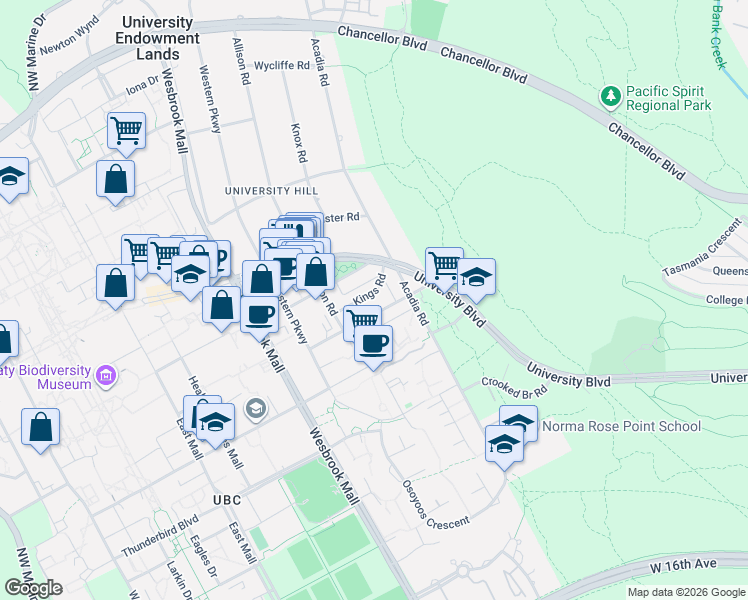The height and width of the screenshot is (600, 748).
Task: Click the Tasmania Crescent label
Action: click(x=703, y=248)
